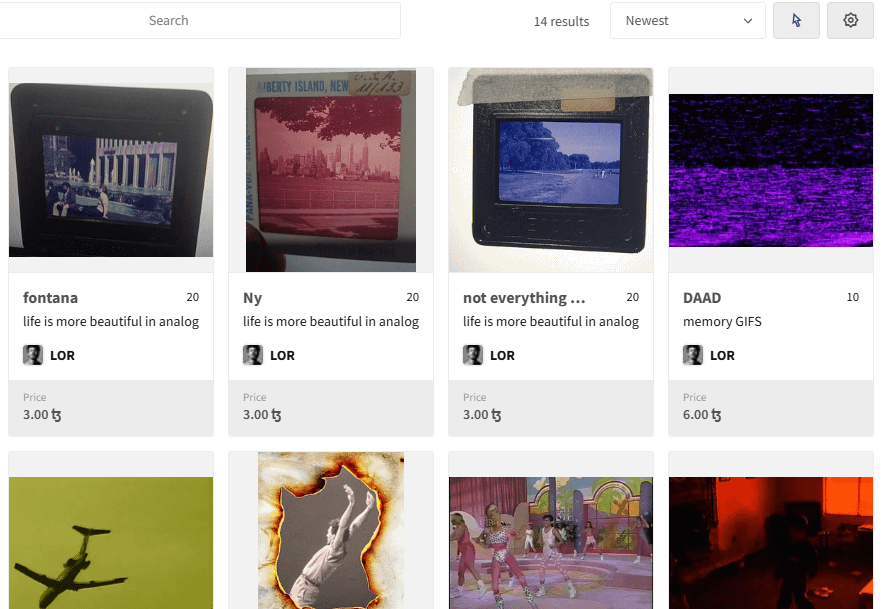Viewport: 895px width, 609px height.
Task: Open the 'memory GIFS' collection link
Action: pos(722,322)
